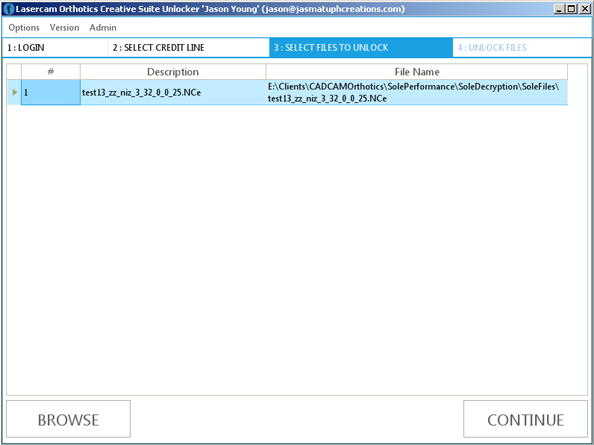Image resolution: width=594 pixels, height=445 pixels.
Task: Click the row indicator arrow for row 1
Action: 14,92
